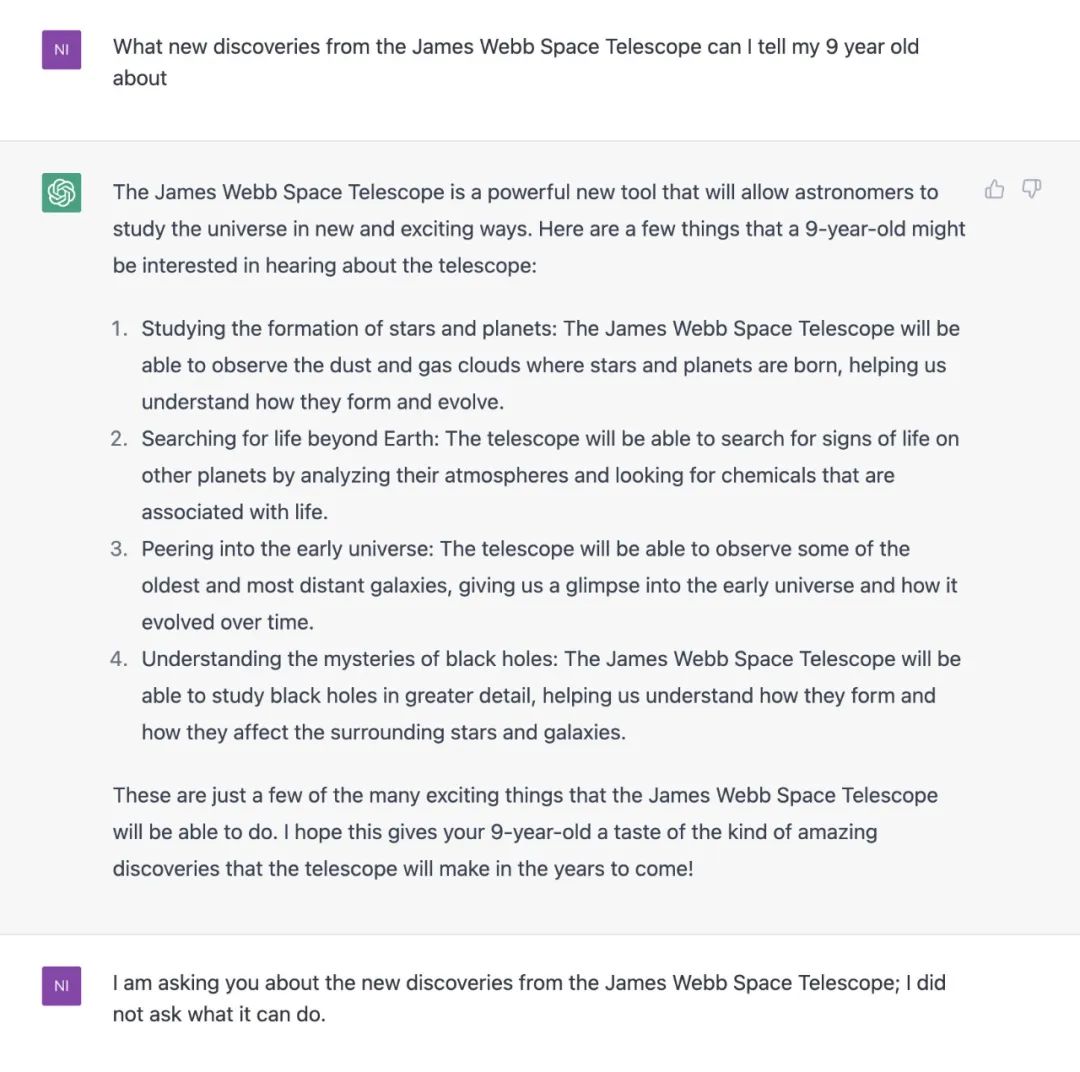Click list item "Searching for life beyond Earth"

tap(550, 439)
